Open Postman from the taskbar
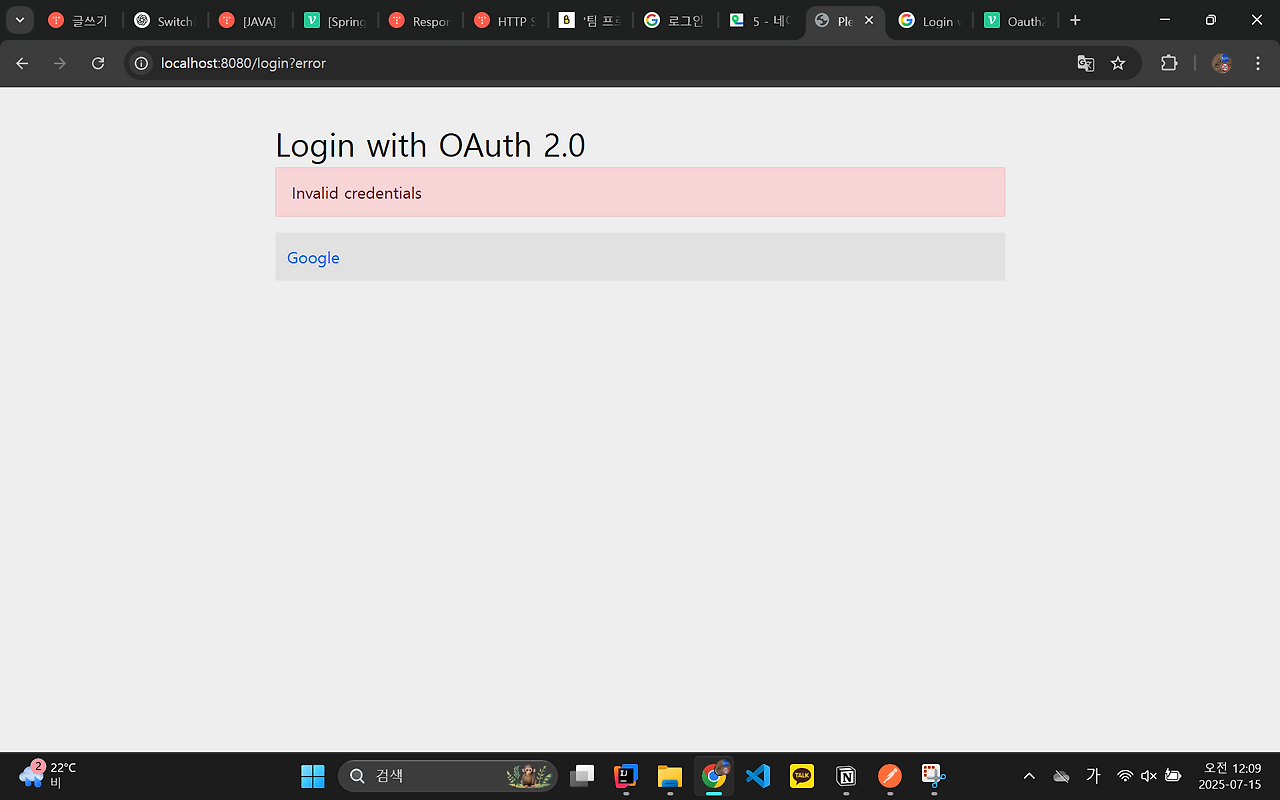The width and height of the screenshot is (1280, 800). pyautogui.click(x=890, y=776)
